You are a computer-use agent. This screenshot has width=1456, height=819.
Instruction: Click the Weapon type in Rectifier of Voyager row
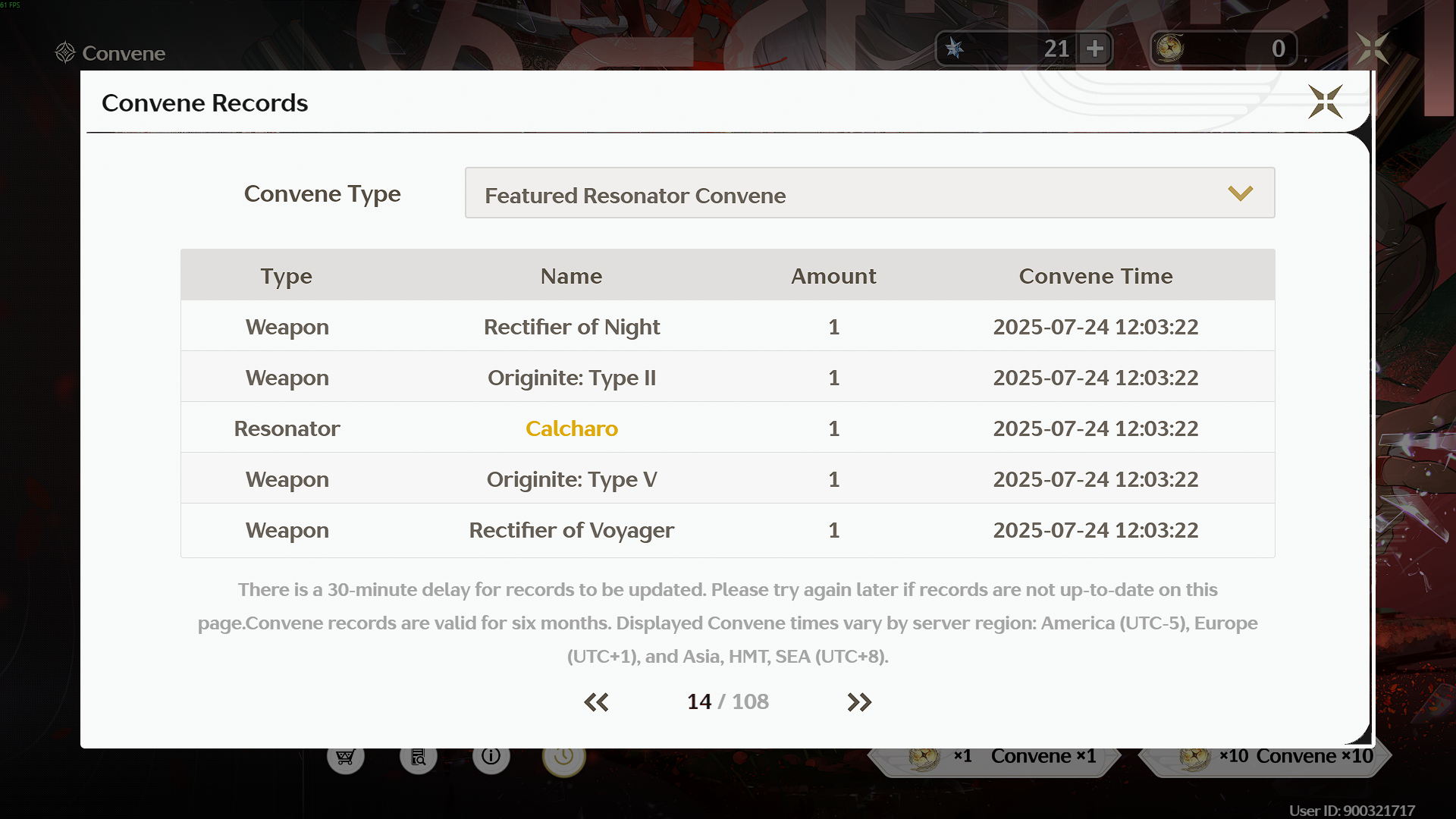(287, 530)
